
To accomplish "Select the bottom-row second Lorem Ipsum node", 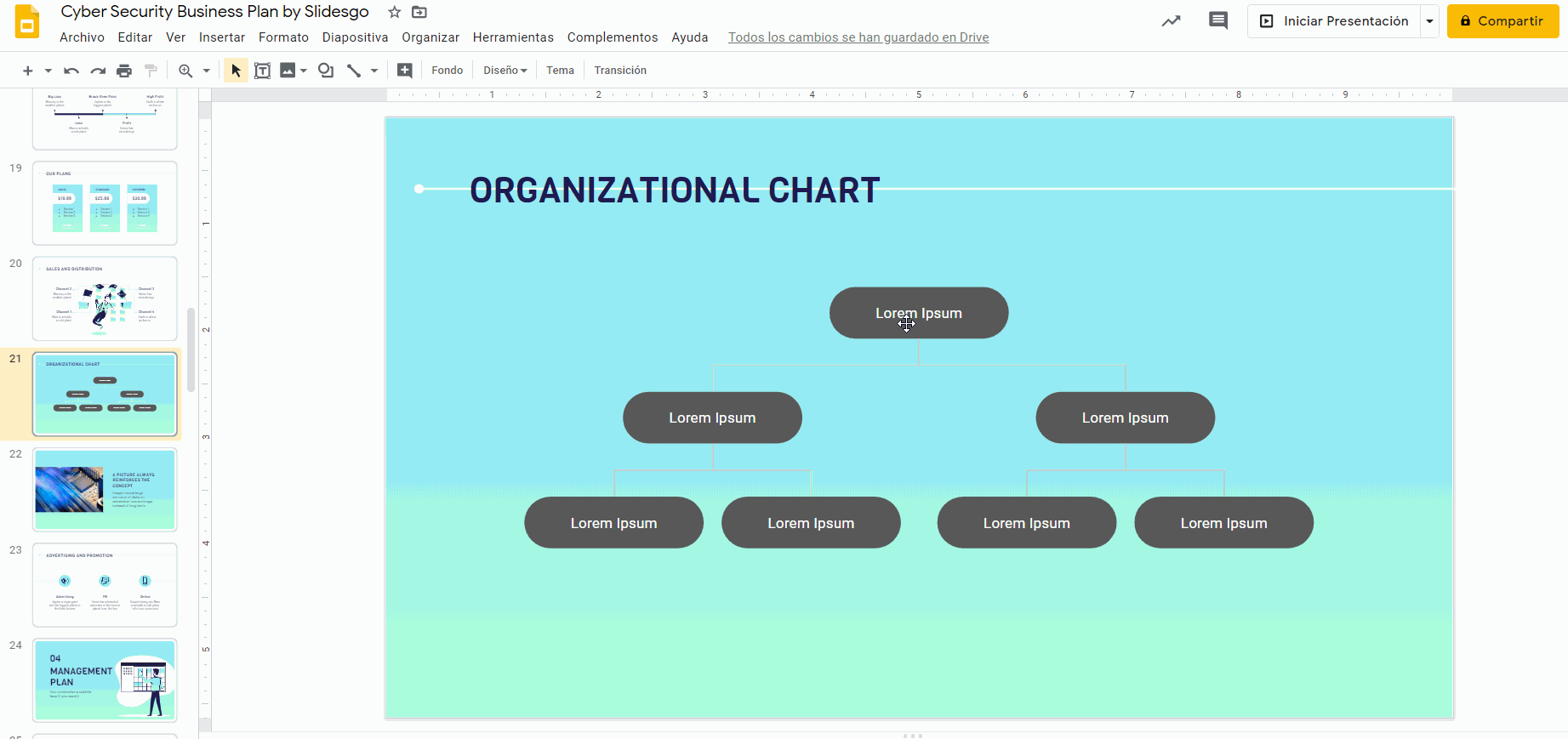I will (x=811, y=523).
